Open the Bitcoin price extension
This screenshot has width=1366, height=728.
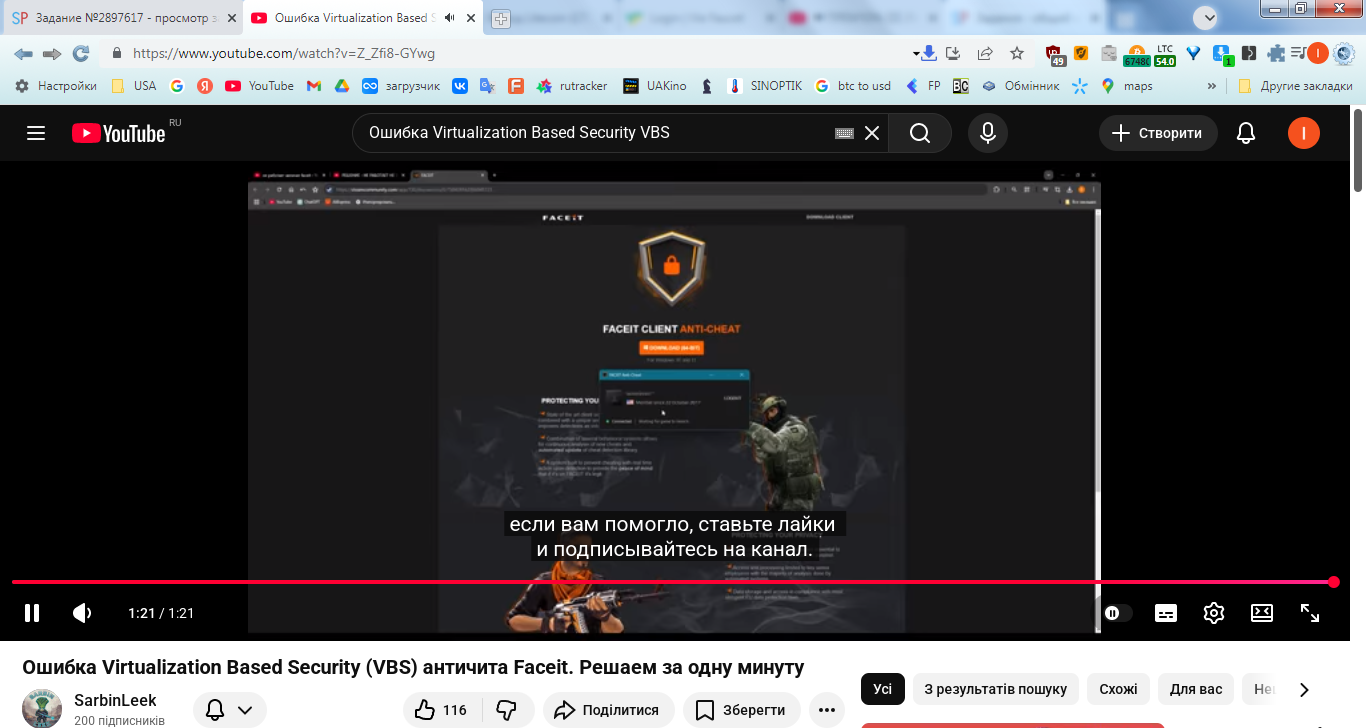pyautogui.click(x=1136, y=55)
